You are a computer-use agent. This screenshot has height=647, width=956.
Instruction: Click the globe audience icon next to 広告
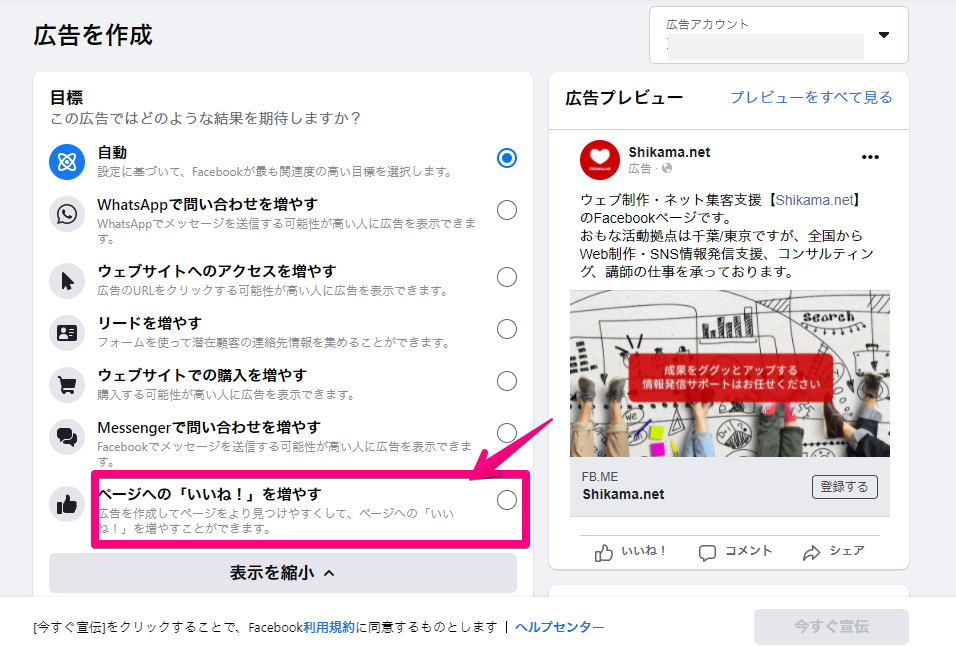(667, 168)
